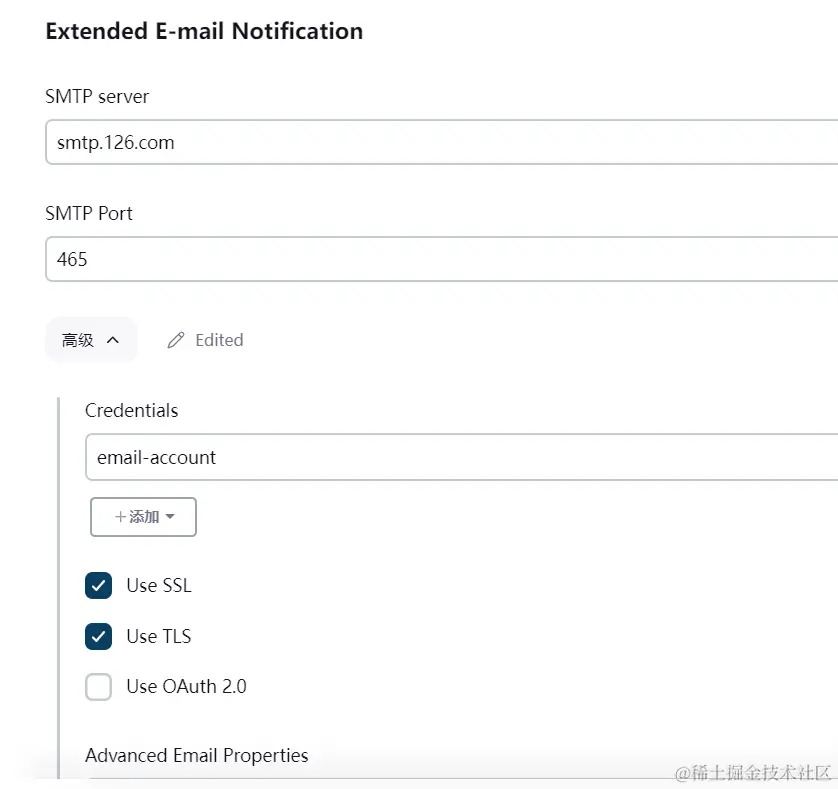This screenshot has height=789, width=838.
Task: Click the Use SSL label text
Action: coord(159,586)
